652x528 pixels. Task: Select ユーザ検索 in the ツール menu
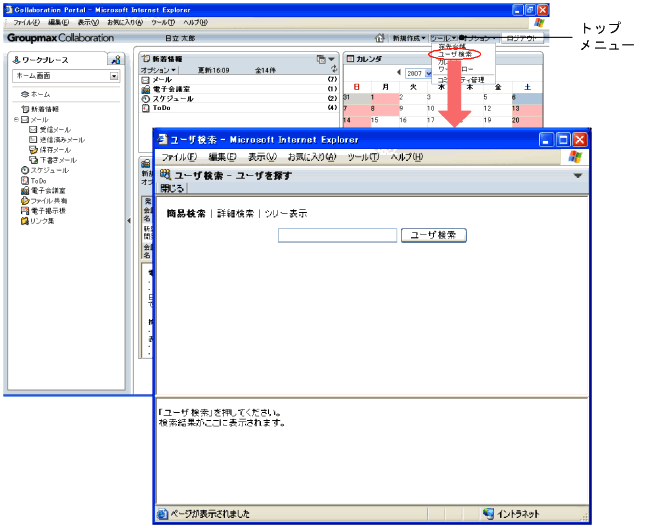click(x=455, y=54)
